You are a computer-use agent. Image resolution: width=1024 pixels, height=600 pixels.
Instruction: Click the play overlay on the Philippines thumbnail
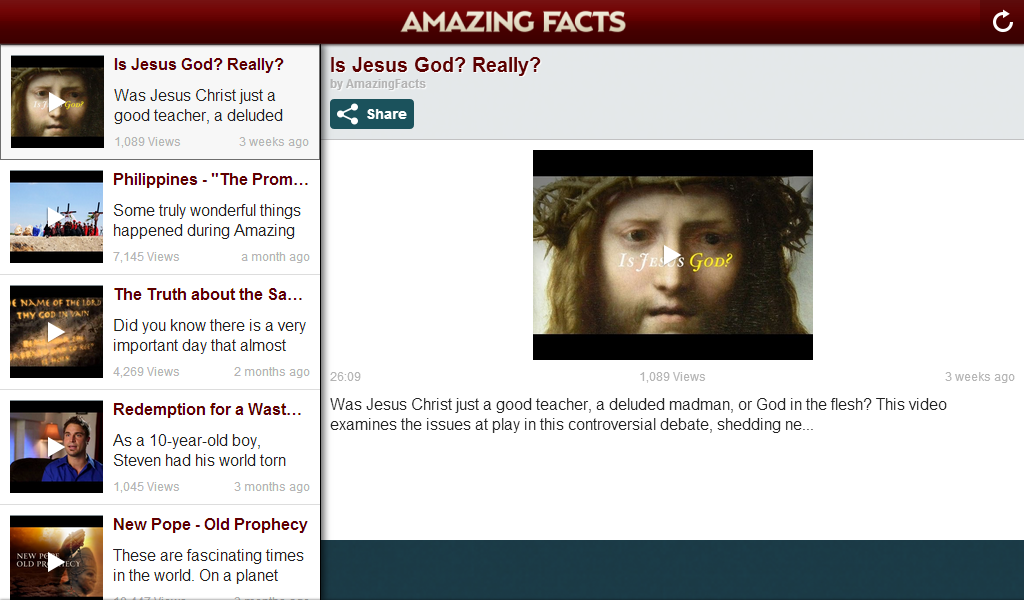tap(56, 216)
